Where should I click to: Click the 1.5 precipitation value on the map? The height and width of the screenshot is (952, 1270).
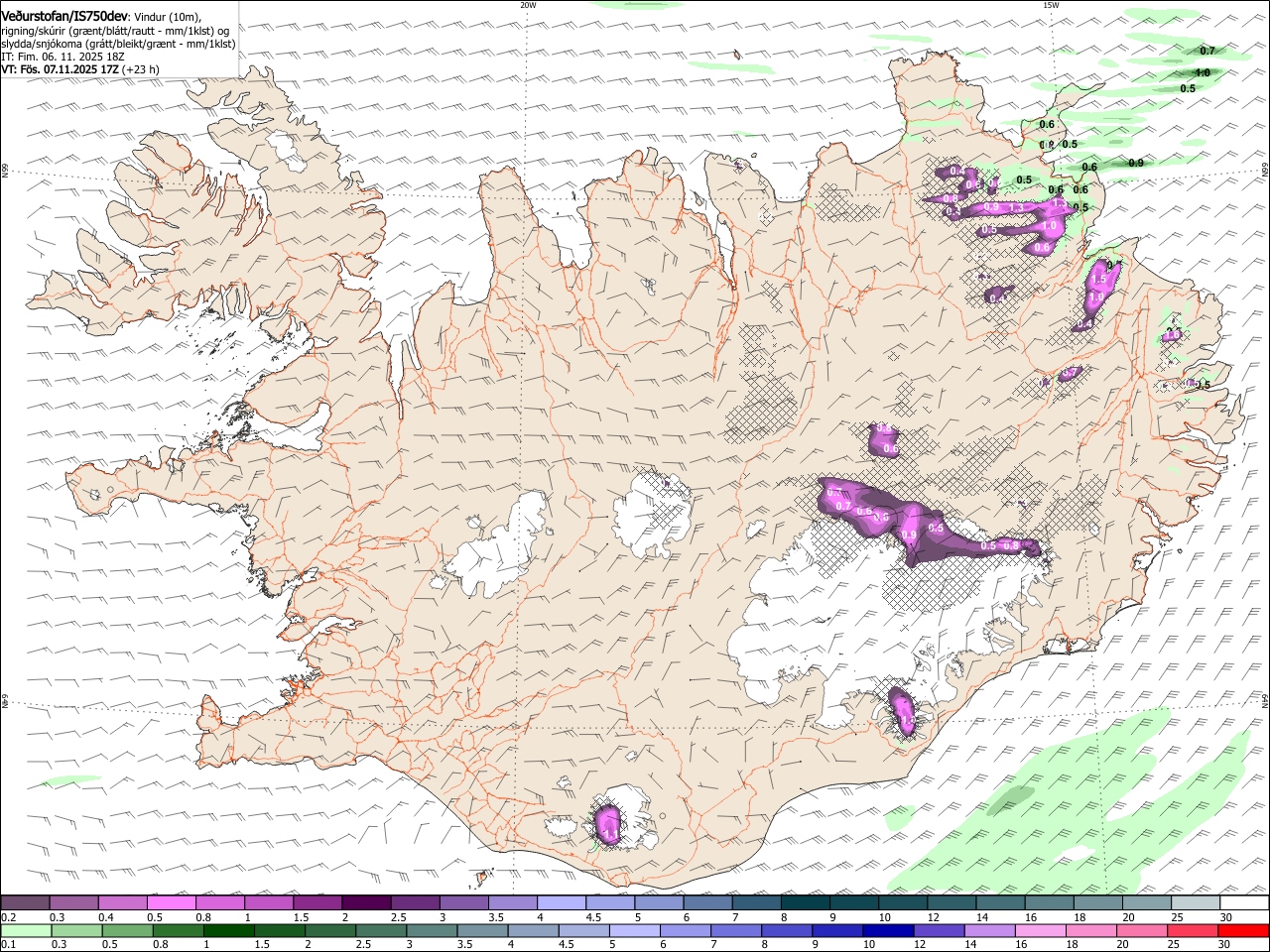(1097, 281)
